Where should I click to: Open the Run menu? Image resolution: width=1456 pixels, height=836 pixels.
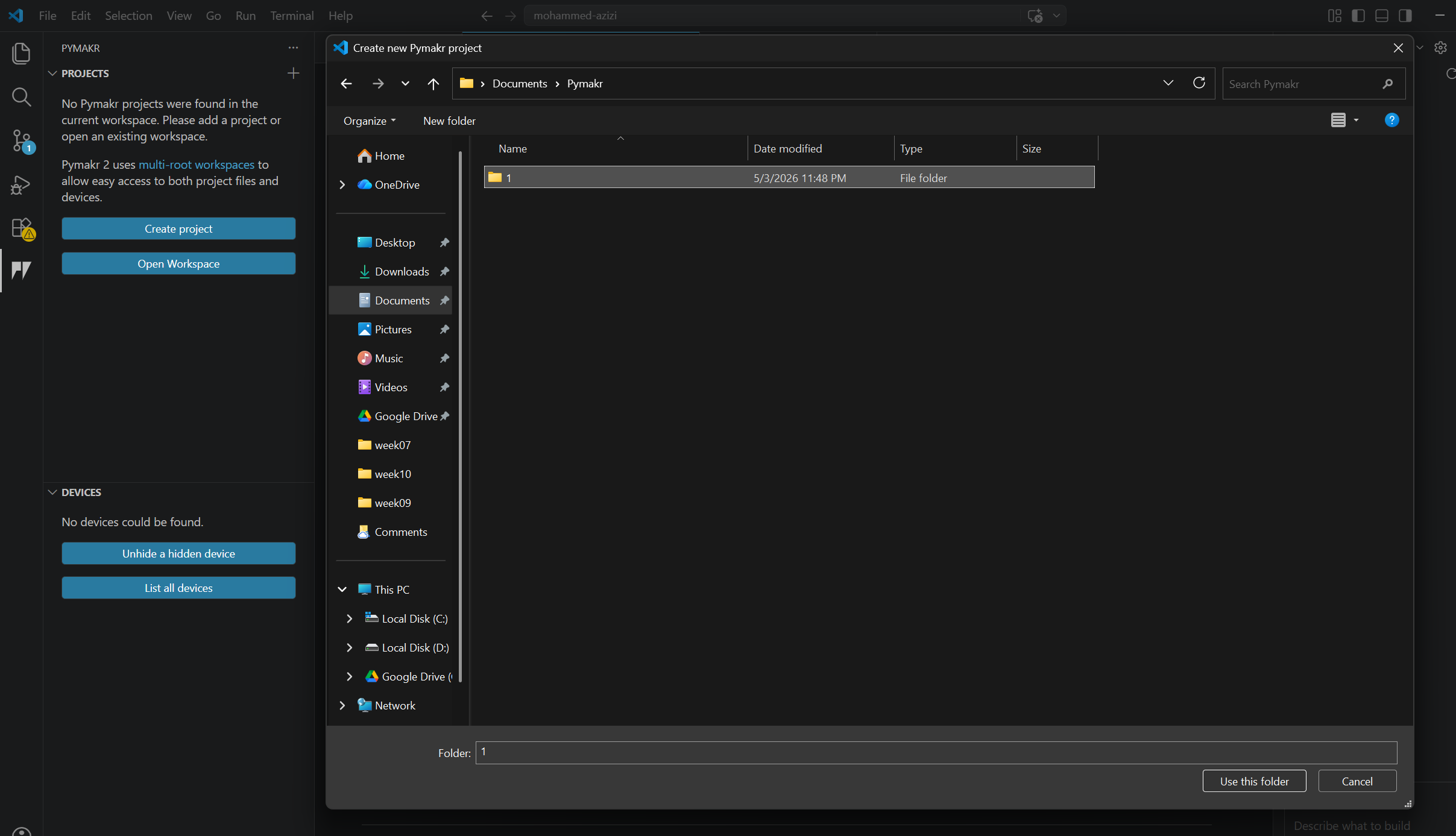[x=245, y=16]
